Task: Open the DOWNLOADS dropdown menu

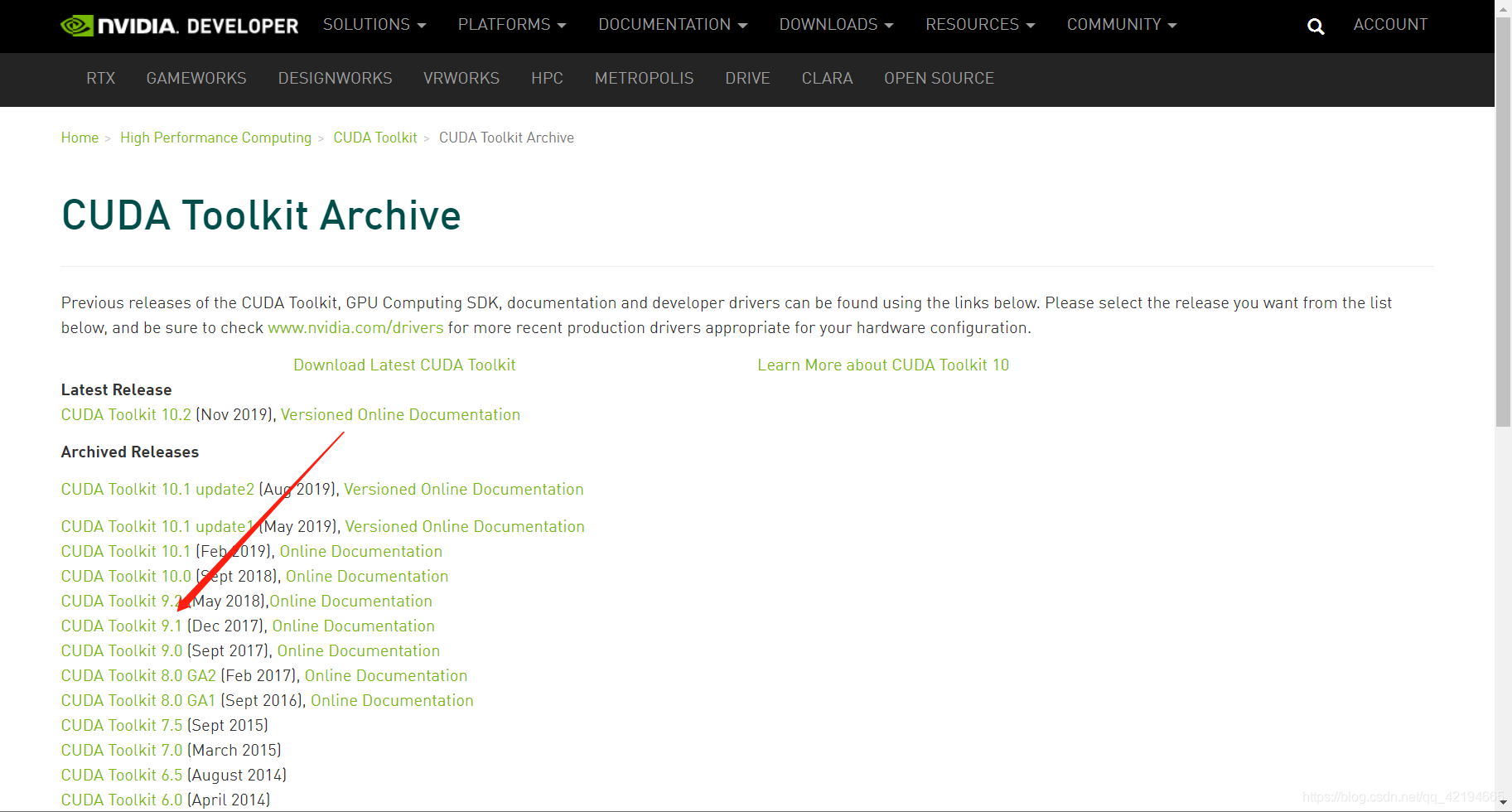Action: click(x=836, y=25)
